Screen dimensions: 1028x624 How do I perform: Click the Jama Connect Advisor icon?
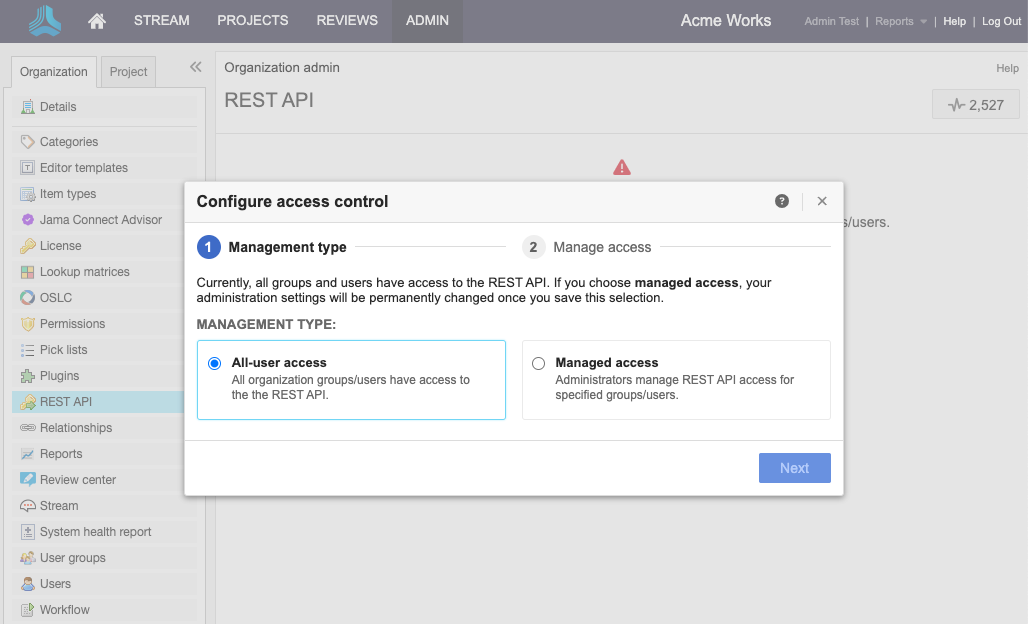28,220
